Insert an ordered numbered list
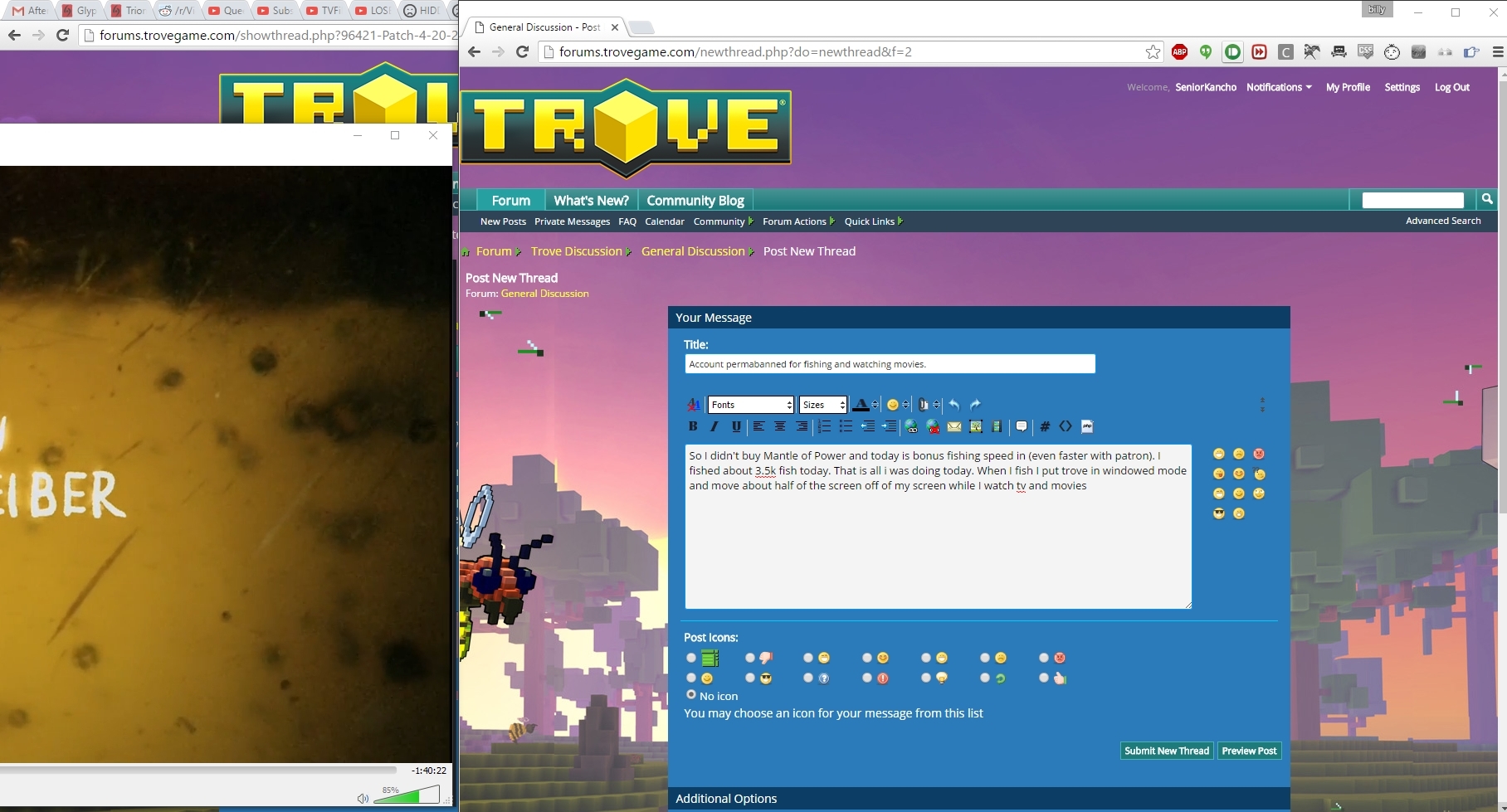Screen dimensions: 1507x812 pos(824,426)
